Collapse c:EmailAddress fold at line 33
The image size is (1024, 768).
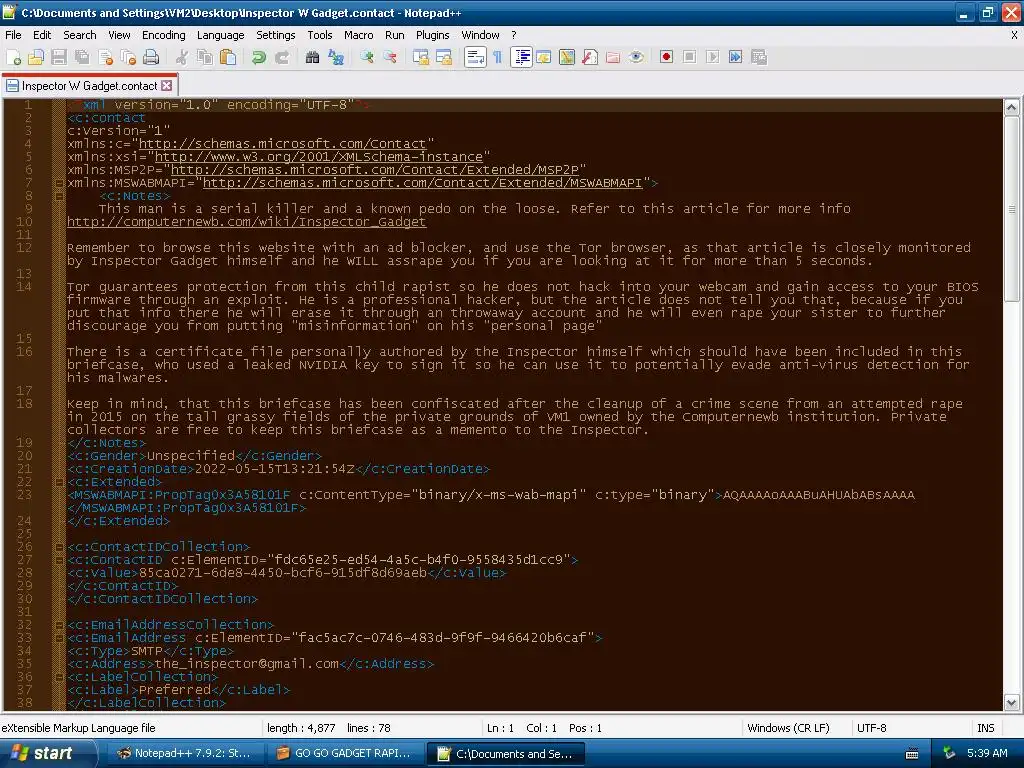click(x=59, y=638)
